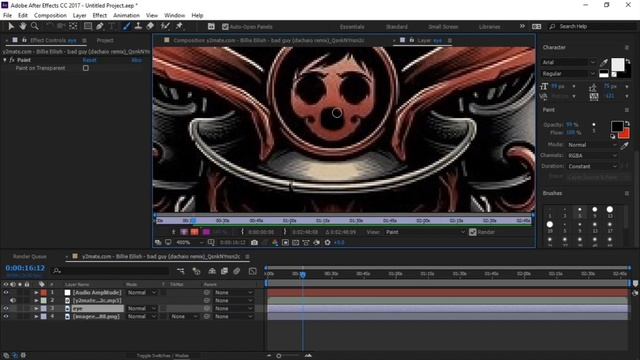Viewport: 640px width, 360px height.
Task: Select the Brush tool
Action: pos(127,27)
